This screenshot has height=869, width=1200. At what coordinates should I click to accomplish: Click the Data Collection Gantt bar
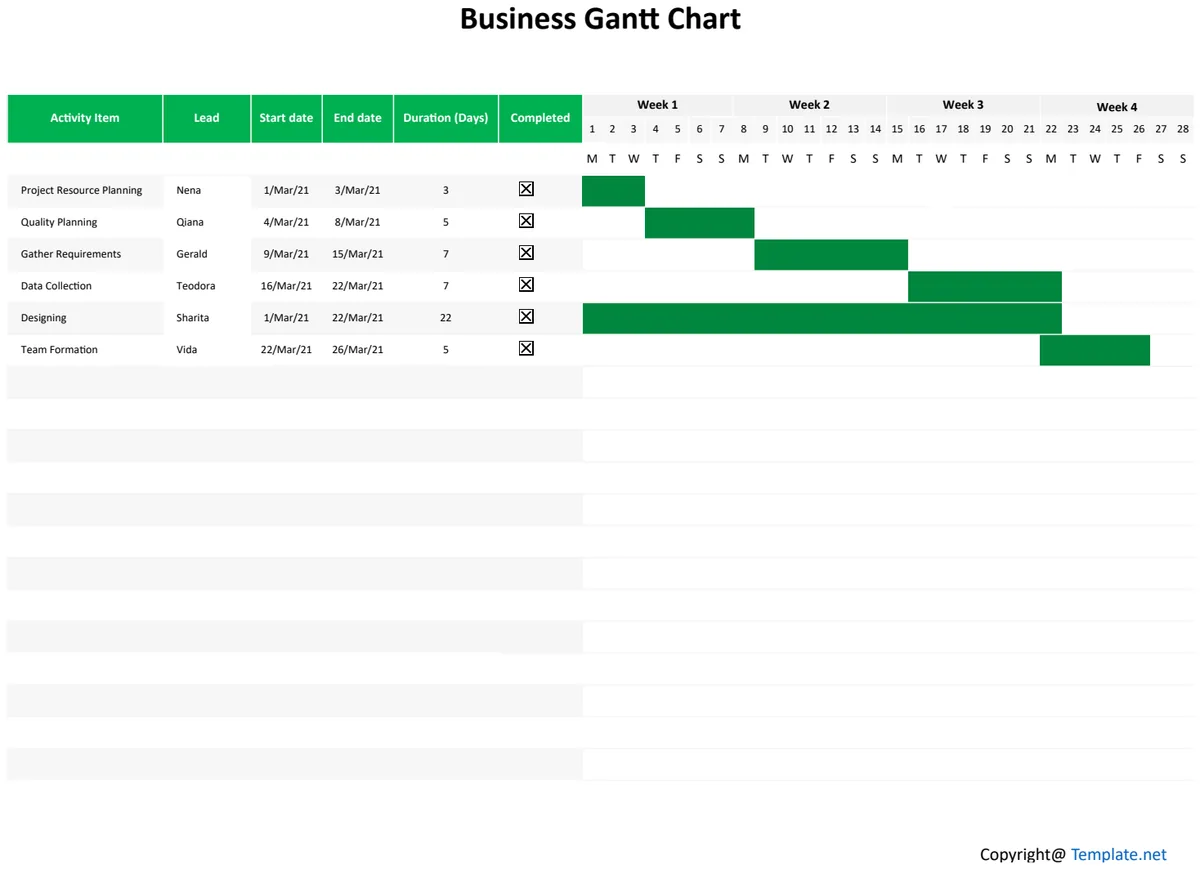pos(985,286)
